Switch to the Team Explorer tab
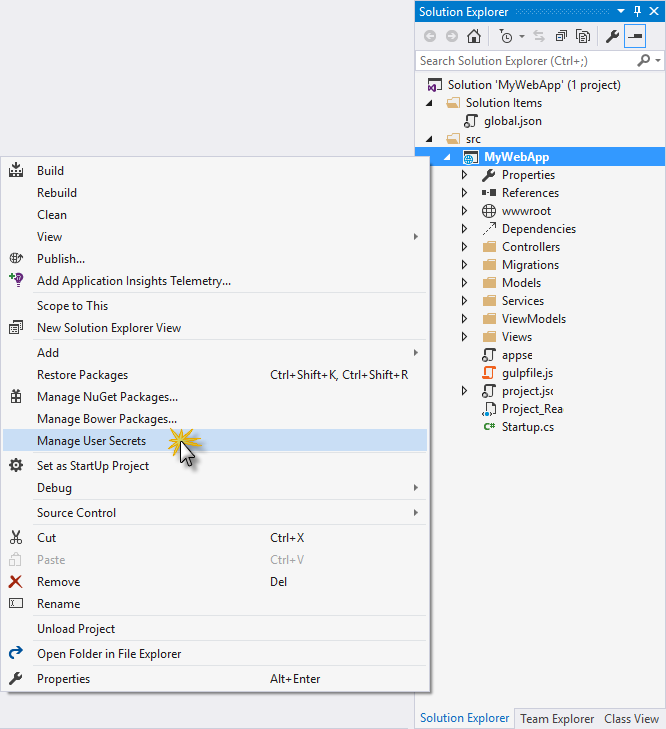 tap(557, 719)
